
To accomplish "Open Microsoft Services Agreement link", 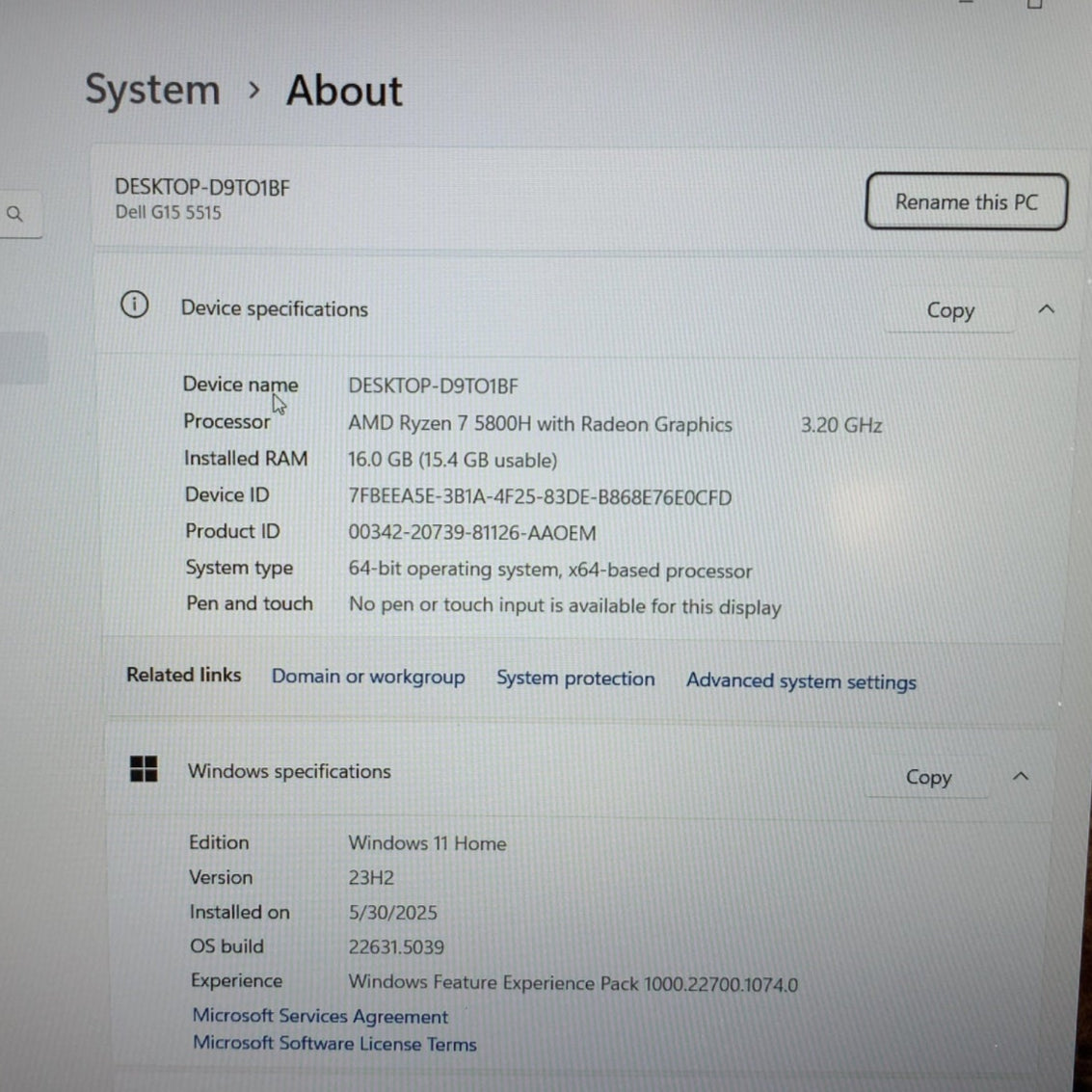I will point(320,1017).
